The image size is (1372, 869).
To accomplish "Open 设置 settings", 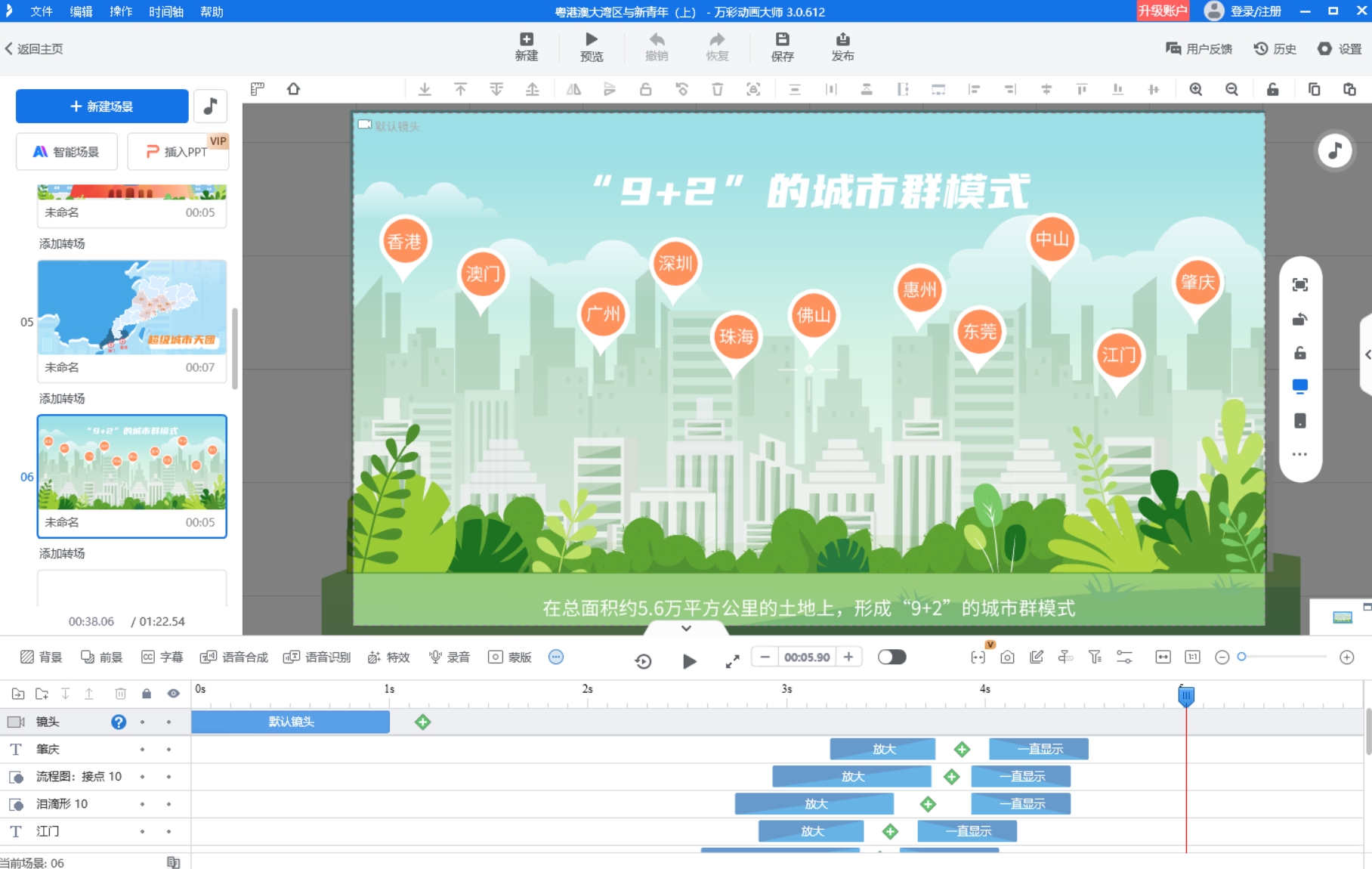I will [x=1340, y=48].
